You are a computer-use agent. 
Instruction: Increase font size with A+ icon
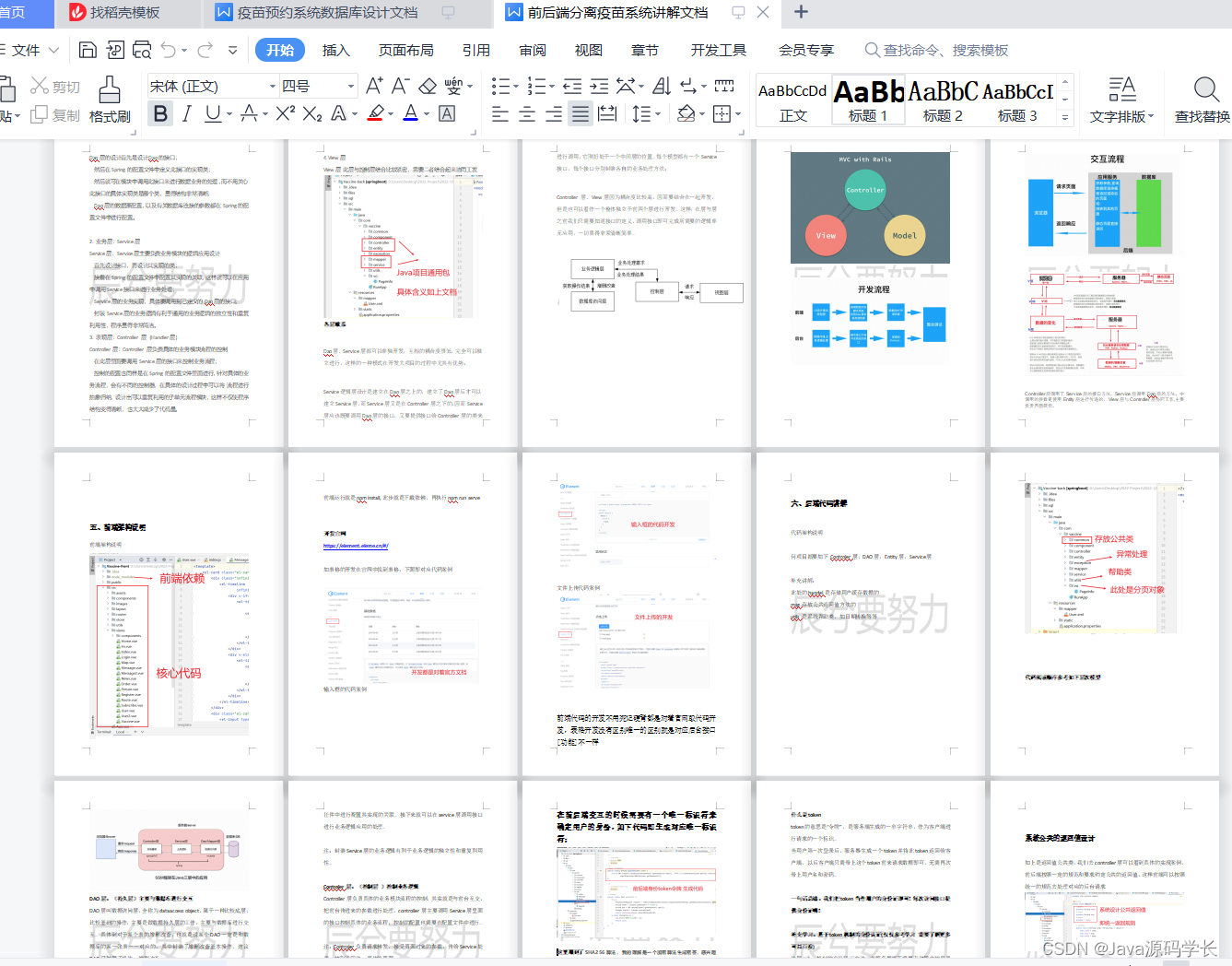coord(374,86)
